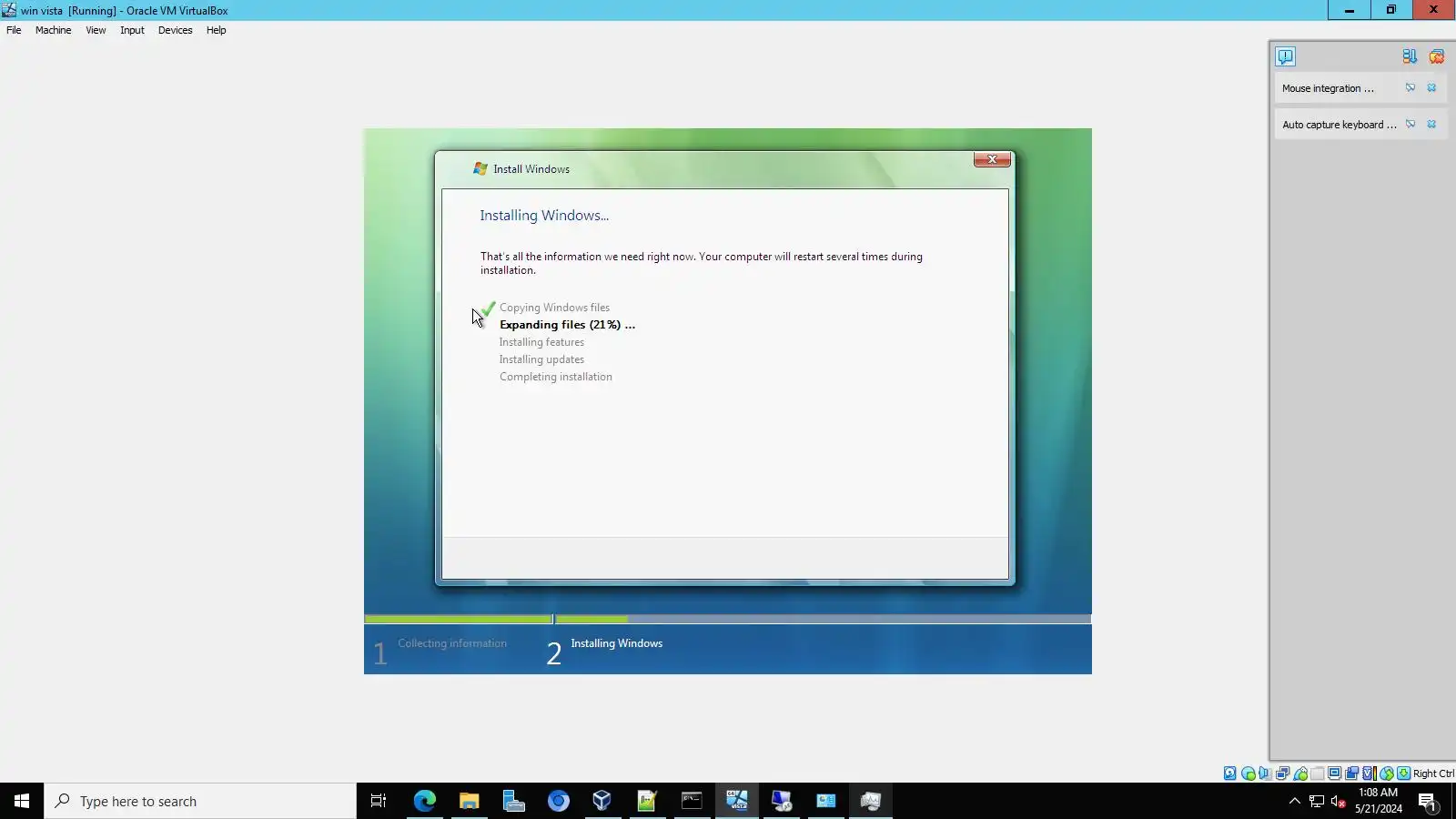
Task: Click the Collecting information progress bar segment
Action: [459, 620]
